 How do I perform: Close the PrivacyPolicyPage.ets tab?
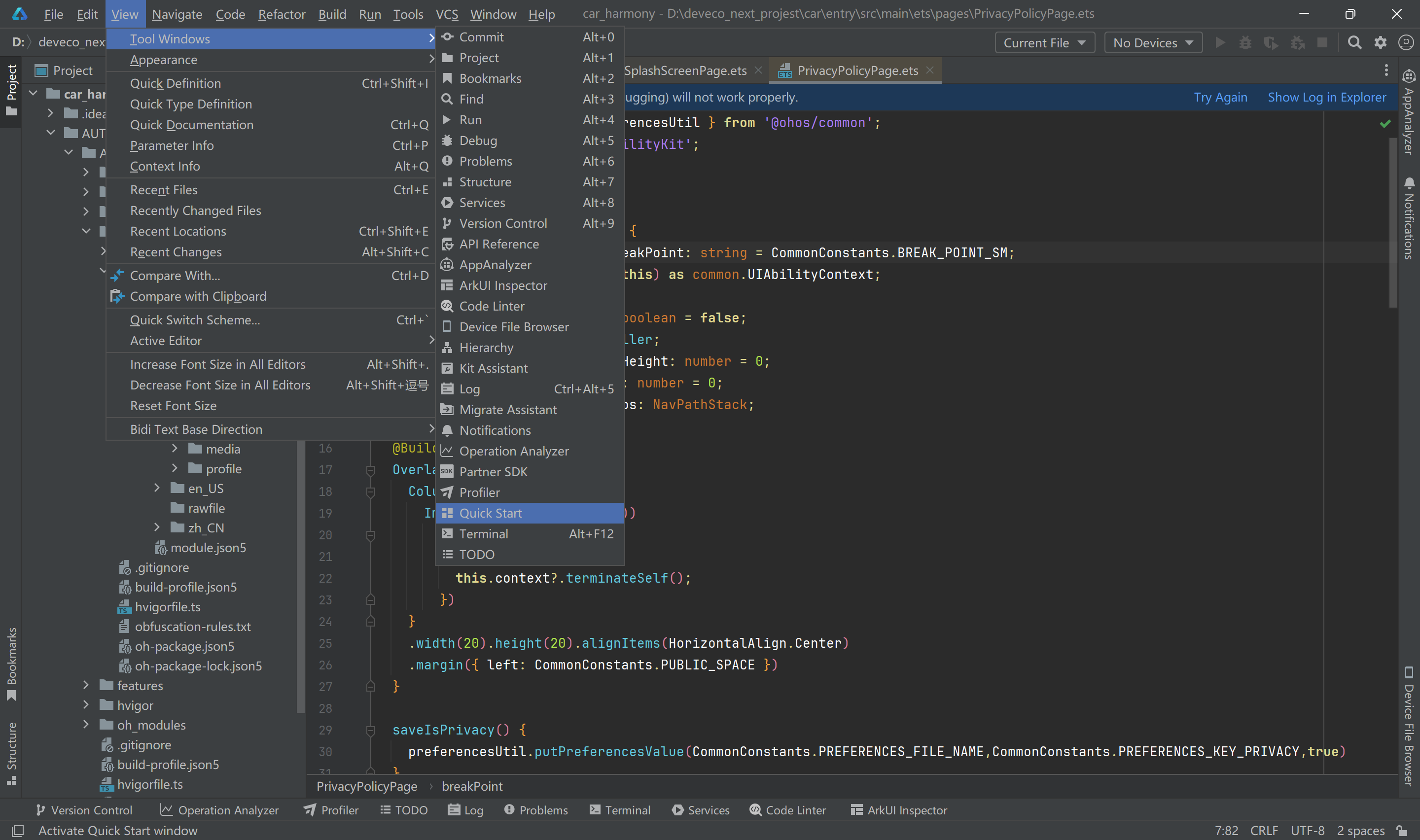click(x=930, y=70)
